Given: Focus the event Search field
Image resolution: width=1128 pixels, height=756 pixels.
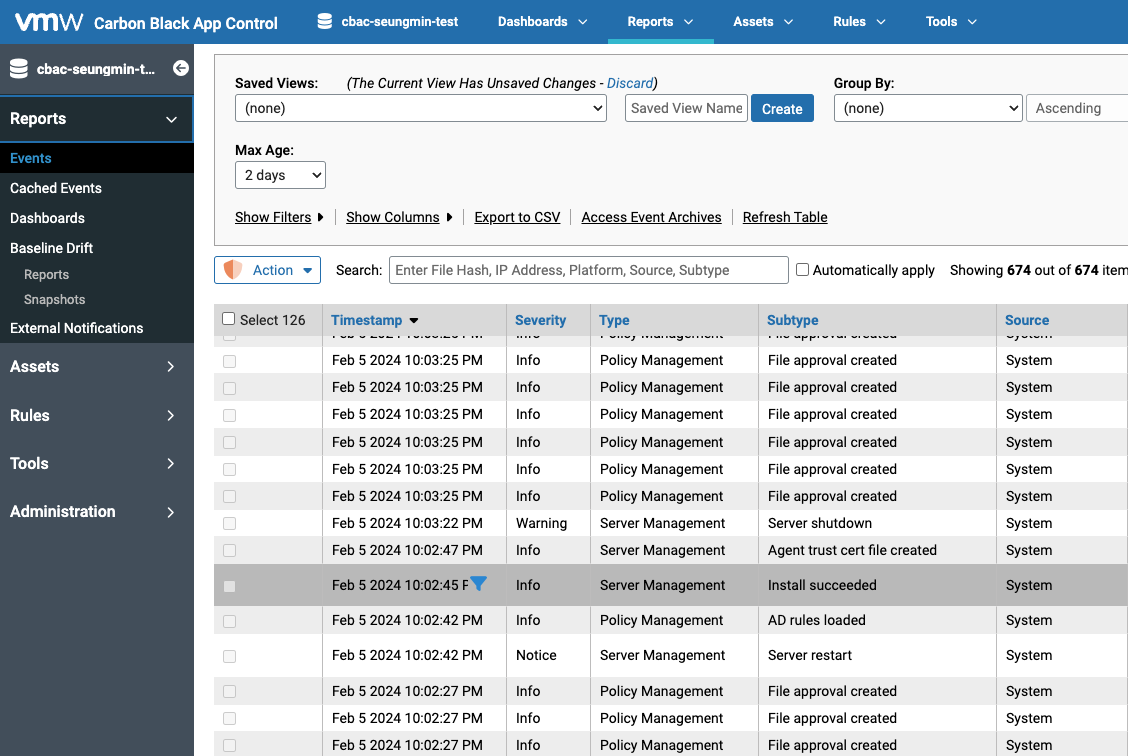Looking at the screenshot, I should [588, 270].
